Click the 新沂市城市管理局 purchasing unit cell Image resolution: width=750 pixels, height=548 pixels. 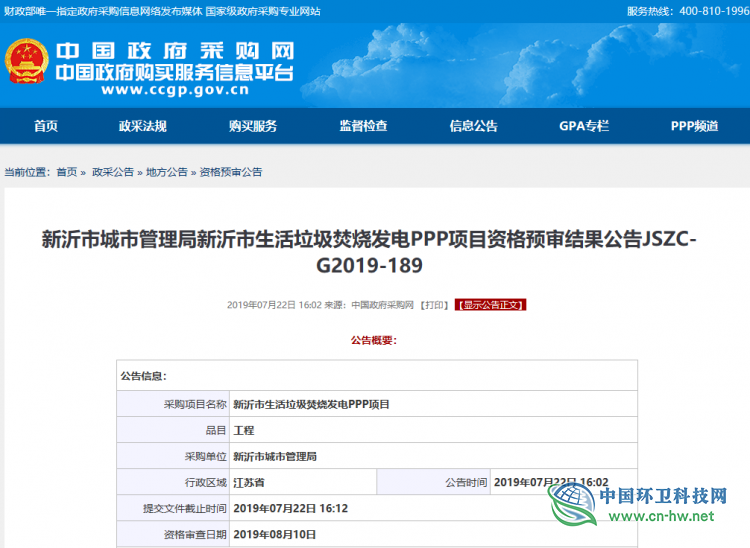[433, 456]
